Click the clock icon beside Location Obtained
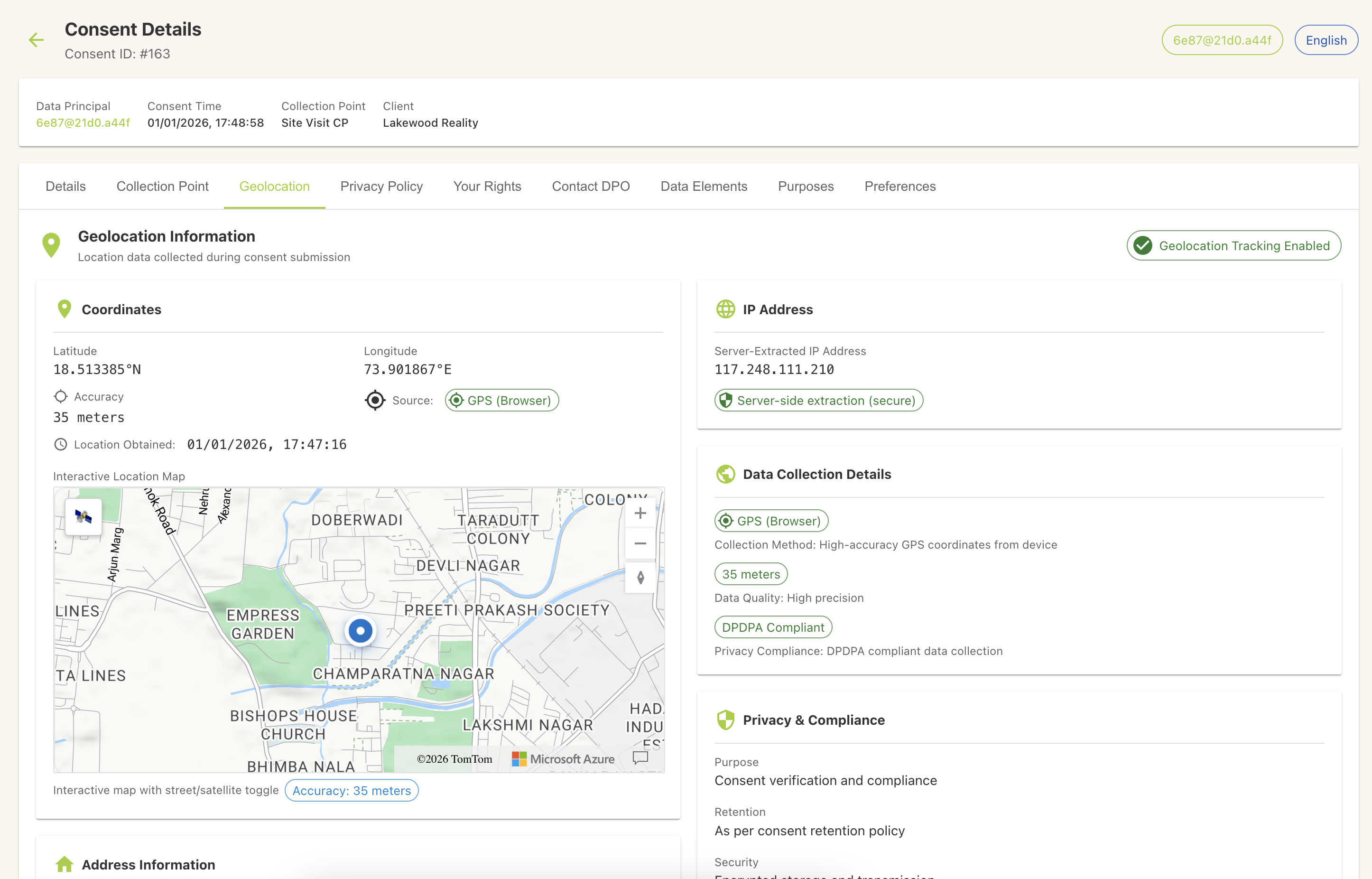 (x=61, y=444)
